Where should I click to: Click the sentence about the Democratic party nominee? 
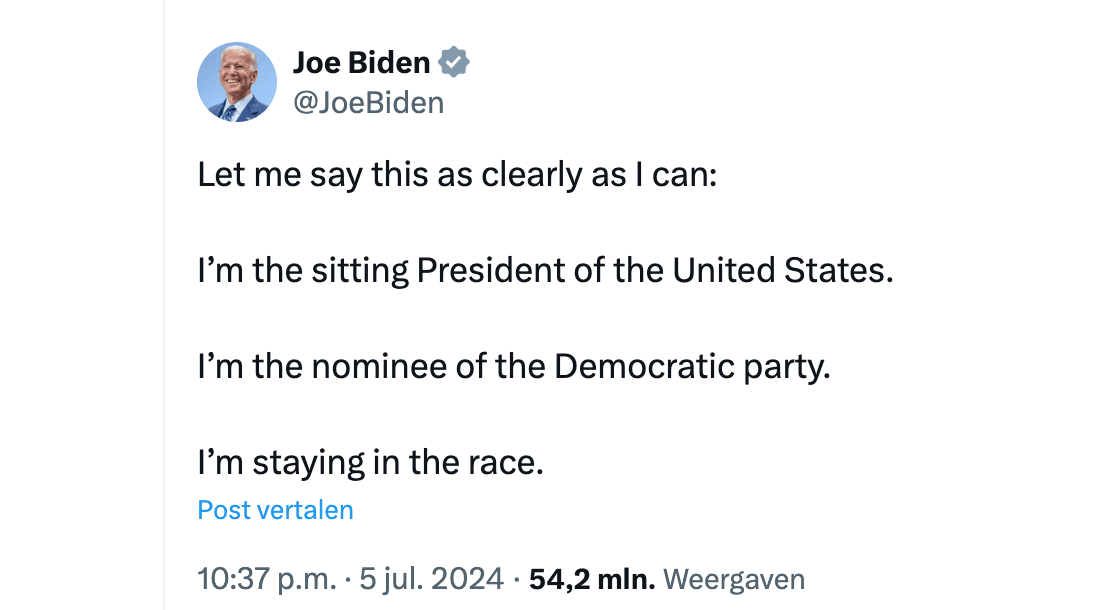pos(514,367)
